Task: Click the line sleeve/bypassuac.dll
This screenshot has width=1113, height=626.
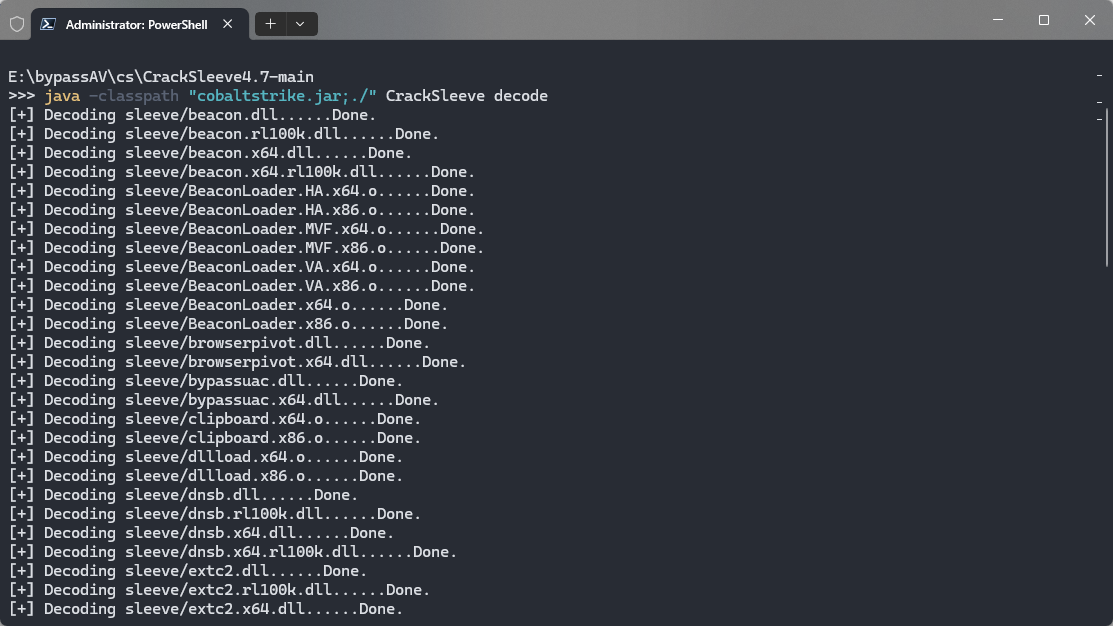Action: [206, 380]
